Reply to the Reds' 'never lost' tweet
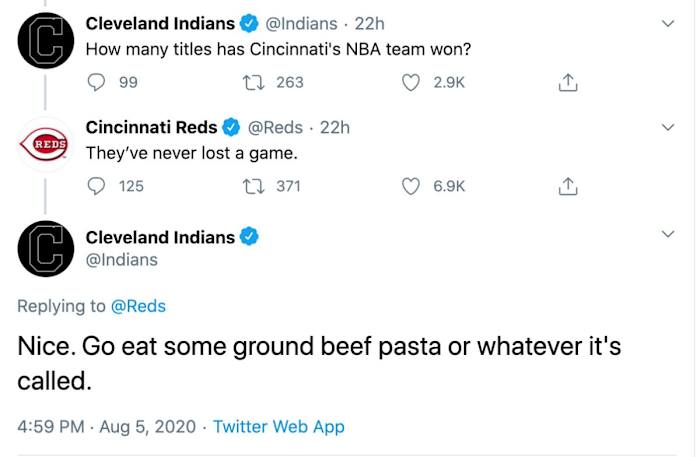700x457 pixels. coord(97,185)
